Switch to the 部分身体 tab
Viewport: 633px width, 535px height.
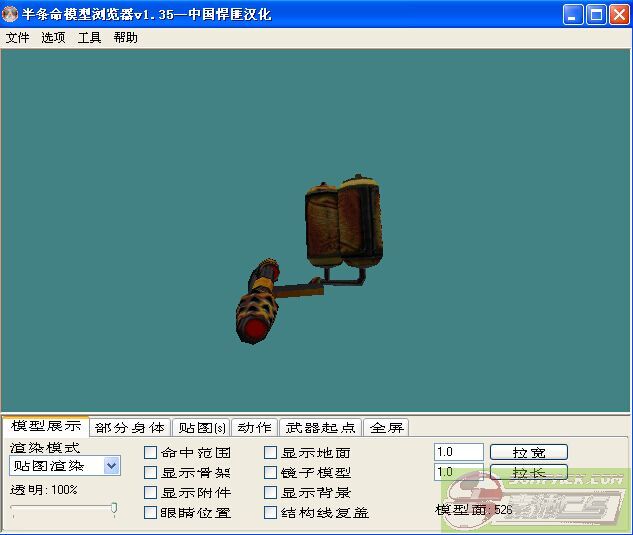pos(130,428)
